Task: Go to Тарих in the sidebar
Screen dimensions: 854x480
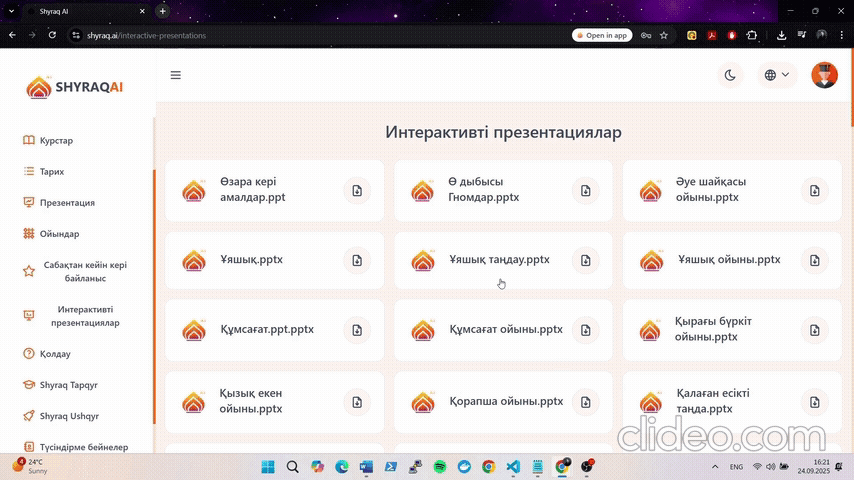Action: [51, 172]
